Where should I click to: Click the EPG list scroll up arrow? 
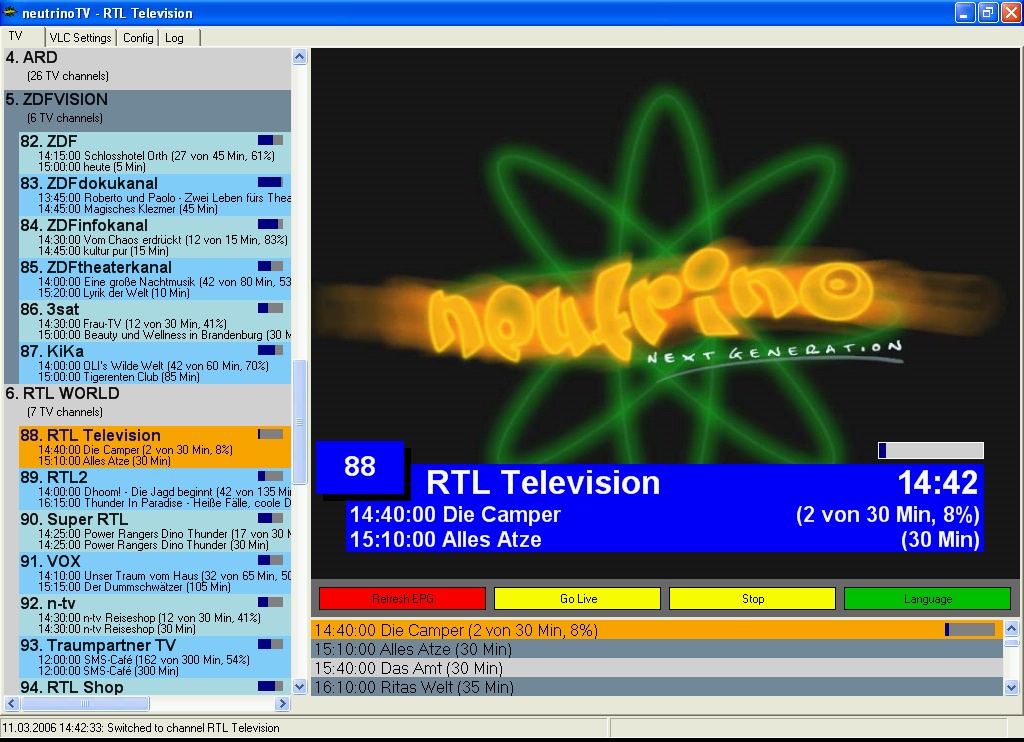1012,628
